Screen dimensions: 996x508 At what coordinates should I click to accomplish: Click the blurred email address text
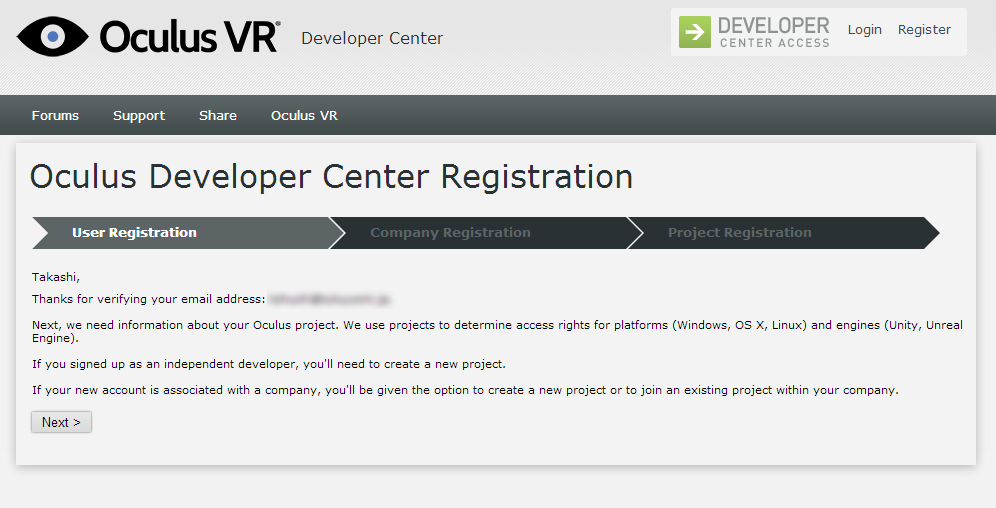[x=329, y=298]
